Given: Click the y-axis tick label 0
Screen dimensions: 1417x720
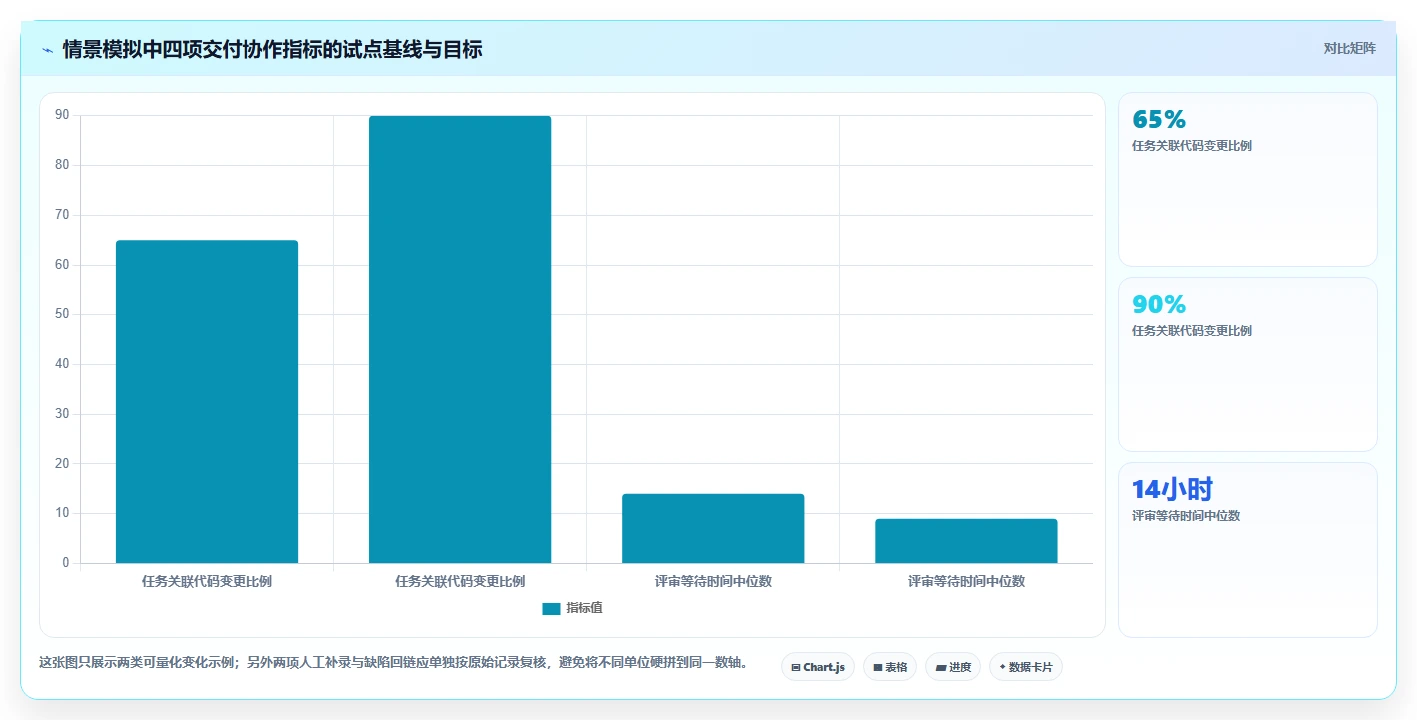Looking at the screenshot, I should coord(66,563).
